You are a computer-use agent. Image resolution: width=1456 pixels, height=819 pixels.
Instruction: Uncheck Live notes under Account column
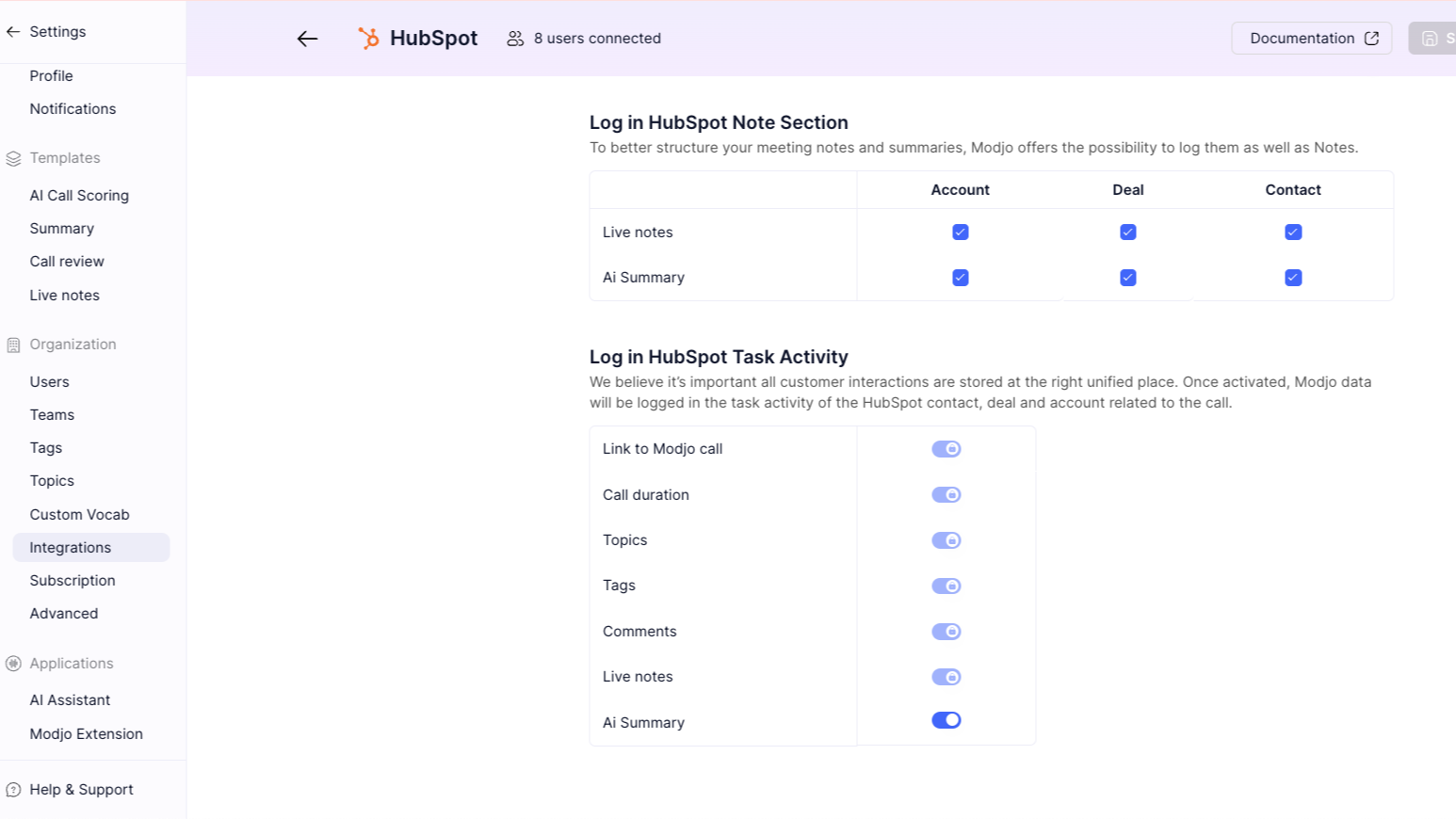[960, 232]
